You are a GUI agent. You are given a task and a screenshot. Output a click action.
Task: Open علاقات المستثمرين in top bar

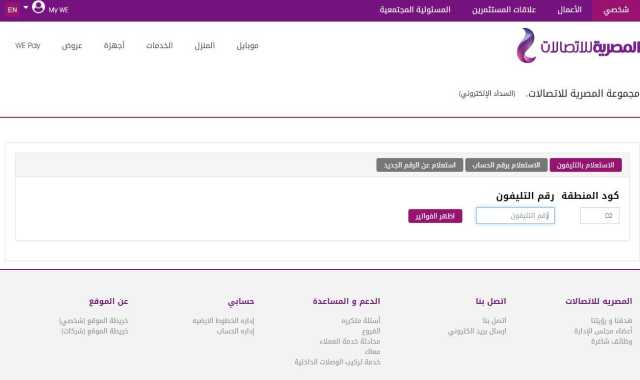504,10
